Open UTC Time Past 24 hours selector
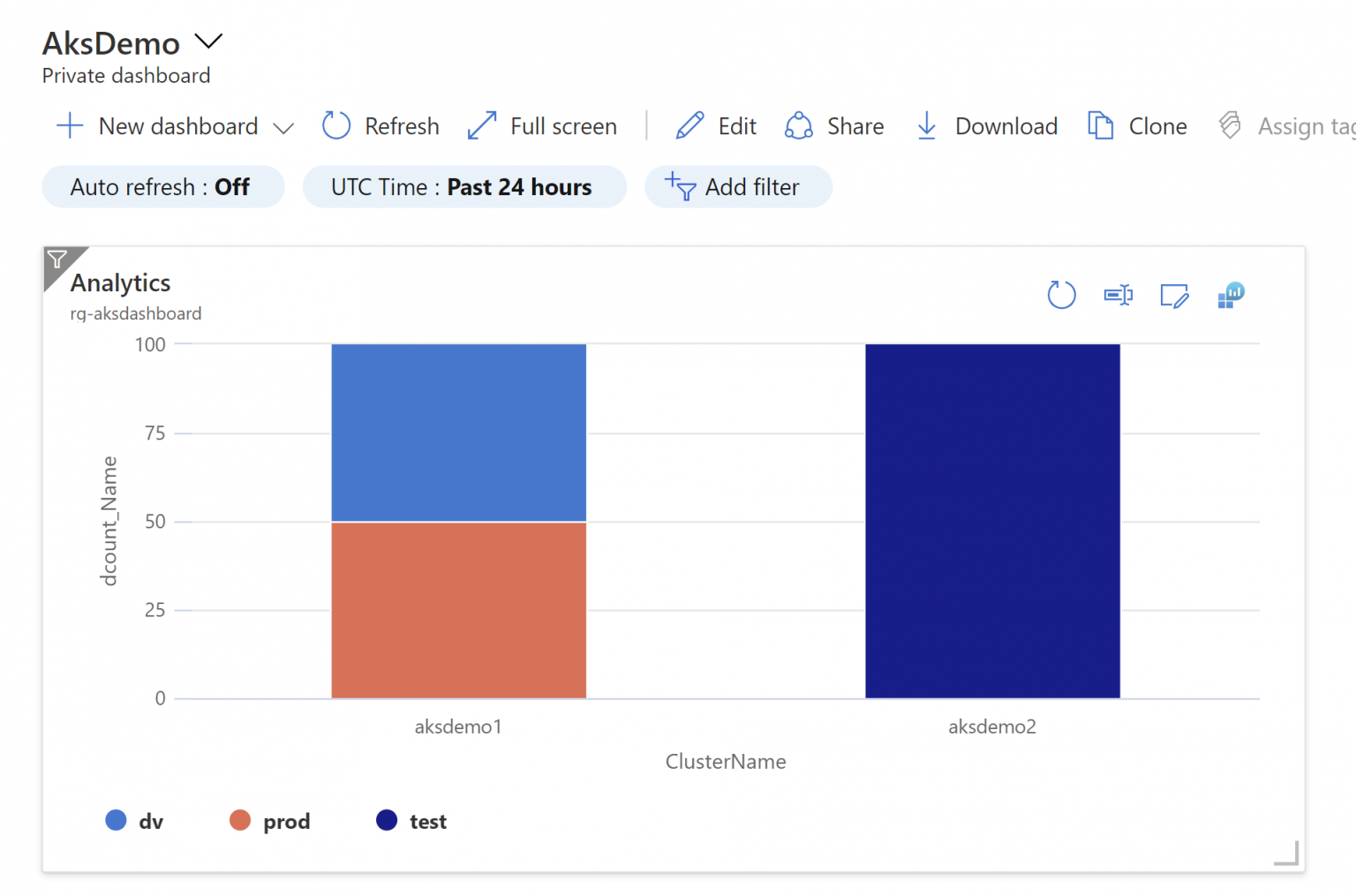 (464, 186)
